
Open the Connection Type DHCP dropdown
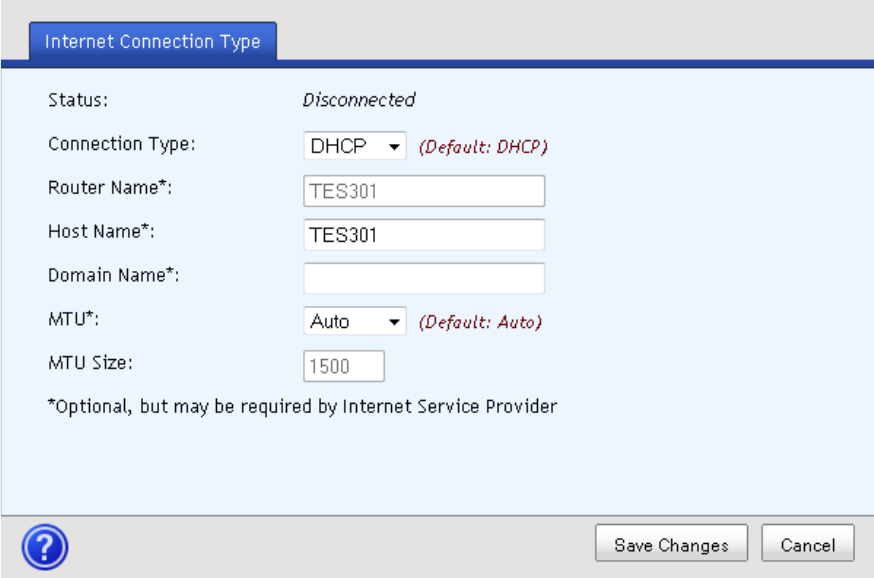click(x=354, y=147)
